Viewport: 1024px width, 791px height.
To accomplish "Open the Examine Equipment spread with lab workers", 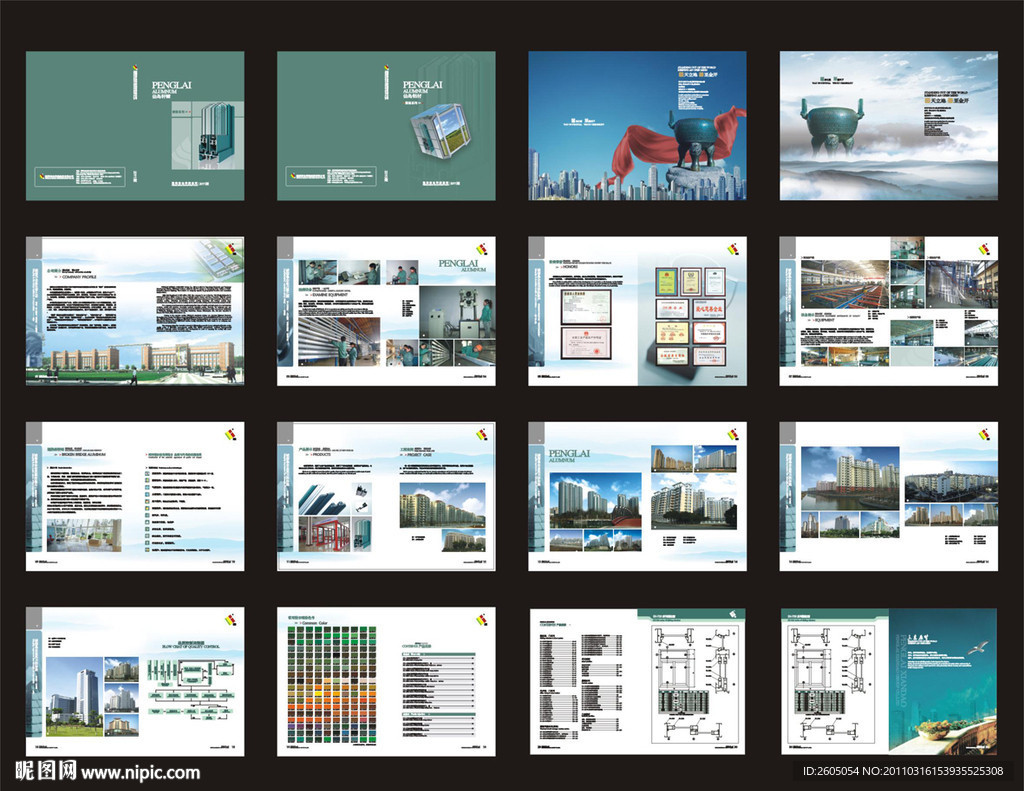I will (386, 311).
